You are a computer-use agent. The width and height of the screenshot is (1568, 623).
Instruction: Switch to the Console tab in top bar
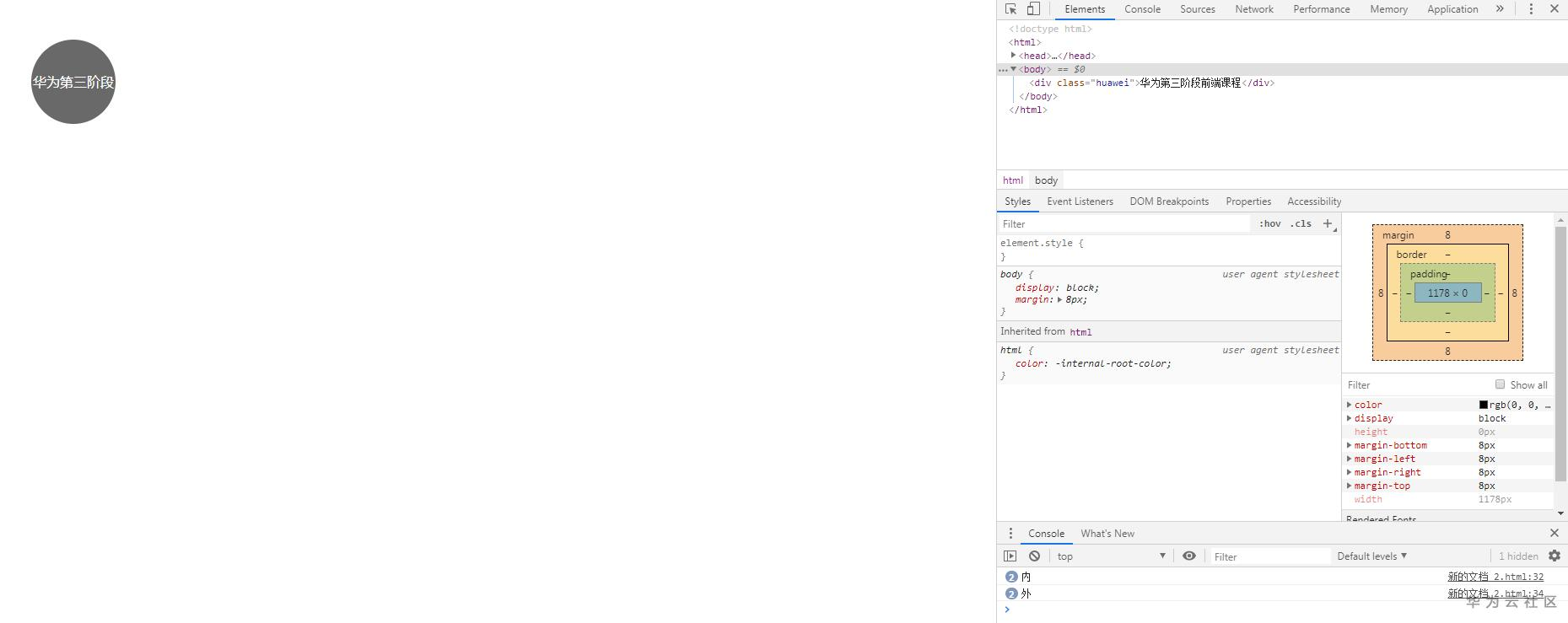point(1142,9)
